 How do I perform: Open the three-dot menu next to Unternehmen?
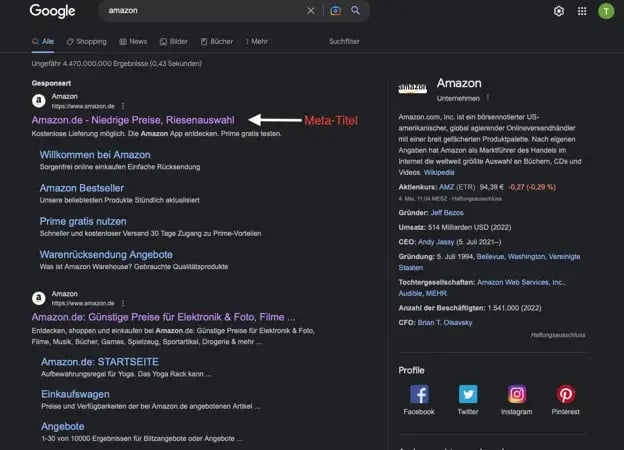pyautogui.click(x=488, y=98)
